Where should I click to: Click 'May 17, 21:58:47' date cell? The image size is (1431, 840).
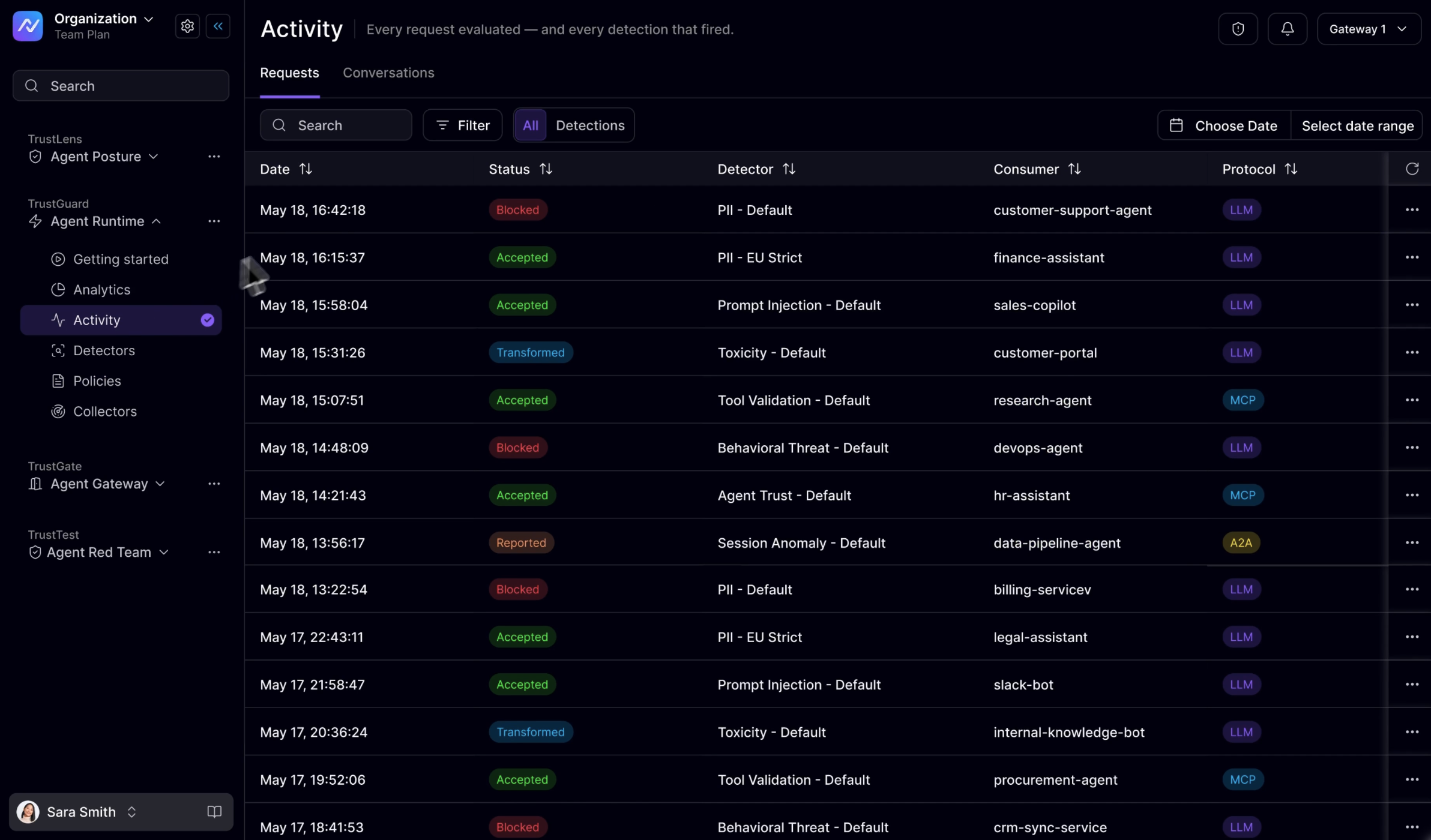click(312, 685)
